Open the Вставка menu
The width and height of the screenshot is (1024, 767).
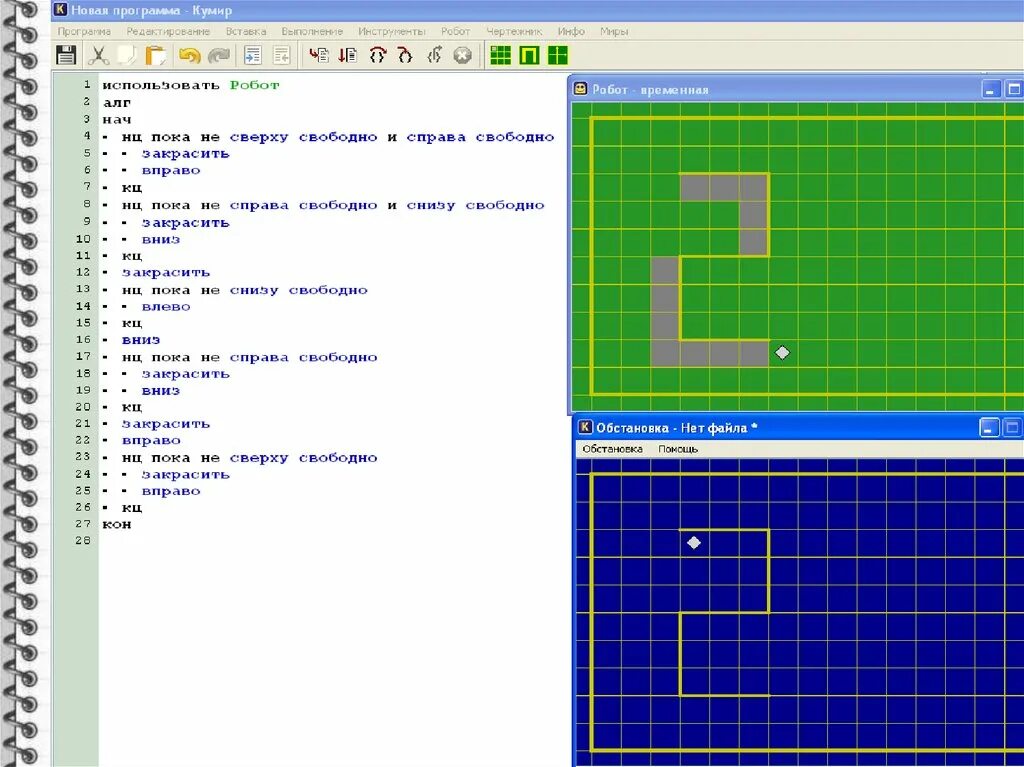(x=246, y=31)
